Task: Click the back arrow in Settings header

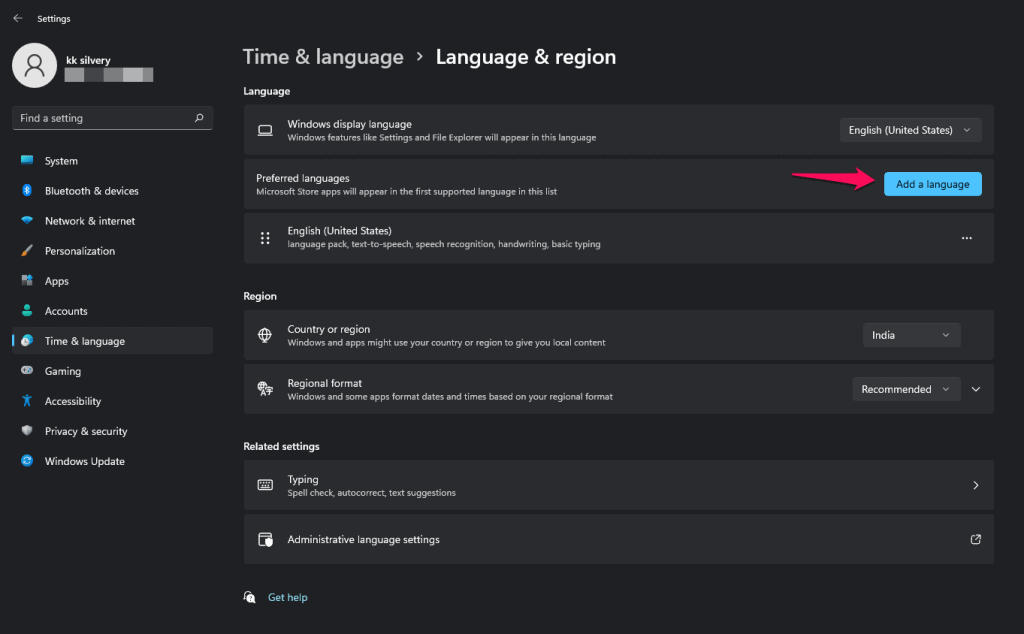Action: tap(18, 18)
